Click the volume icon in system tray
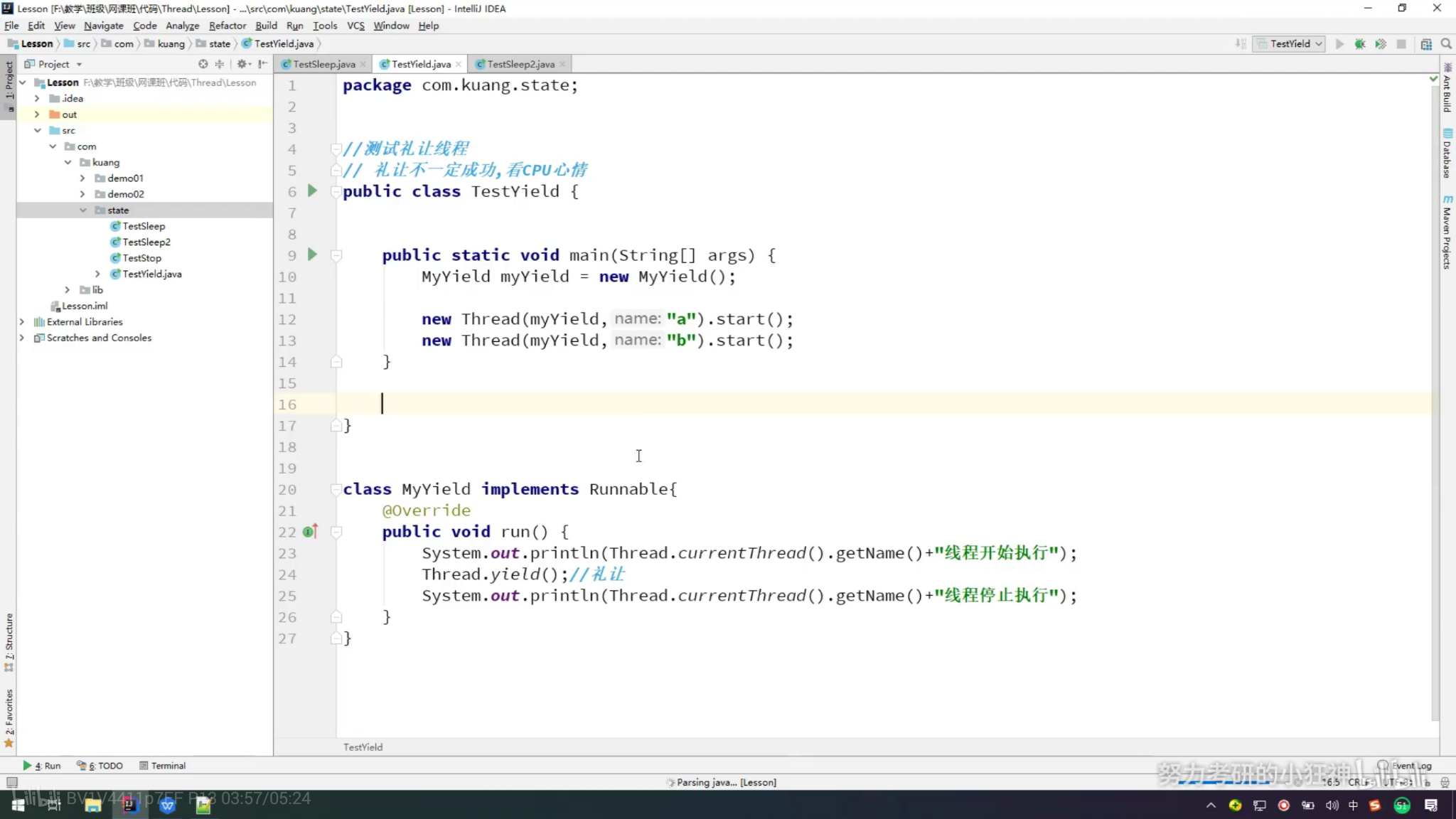1456x819 pixels. coord(1332,805)
